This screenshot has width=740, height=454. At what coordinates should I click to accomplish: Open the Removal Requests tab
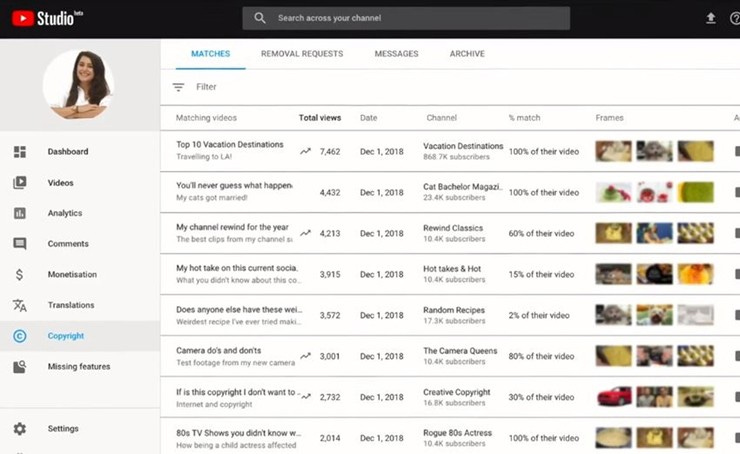coord(302,54)
